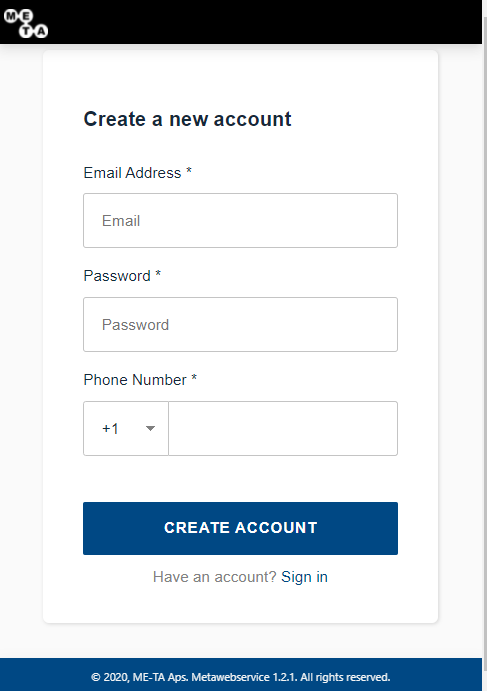Click the ME-TA logo in header
This screenshot has width=487, height=691.
pos(26,24)
